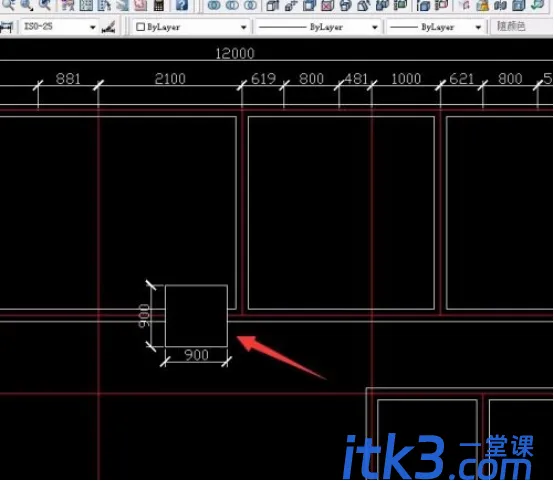Image resolution: width=554 pixels, height=481 pixels.
Task: Open the dimension style manager icon
Action: click(108, 27)
